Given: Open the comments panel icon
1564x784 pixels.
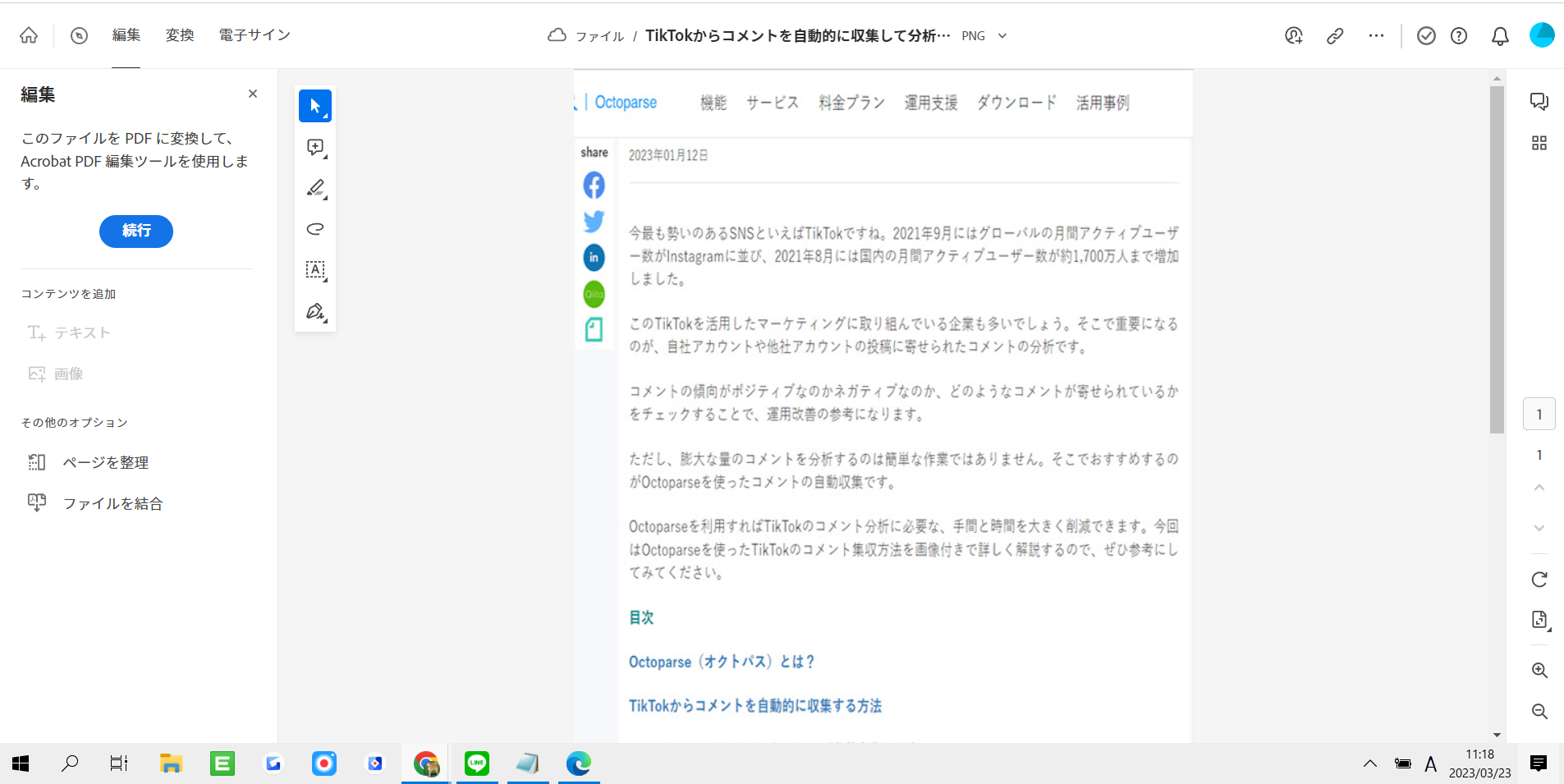Looking at the screenshot, I should [x=1539, y=101].
